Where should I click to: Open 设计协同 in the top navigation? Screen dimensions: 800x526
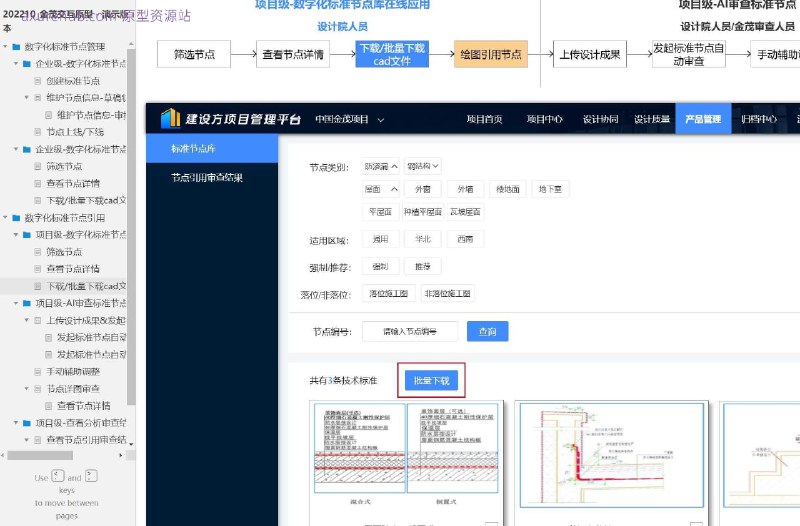point(600,119)
